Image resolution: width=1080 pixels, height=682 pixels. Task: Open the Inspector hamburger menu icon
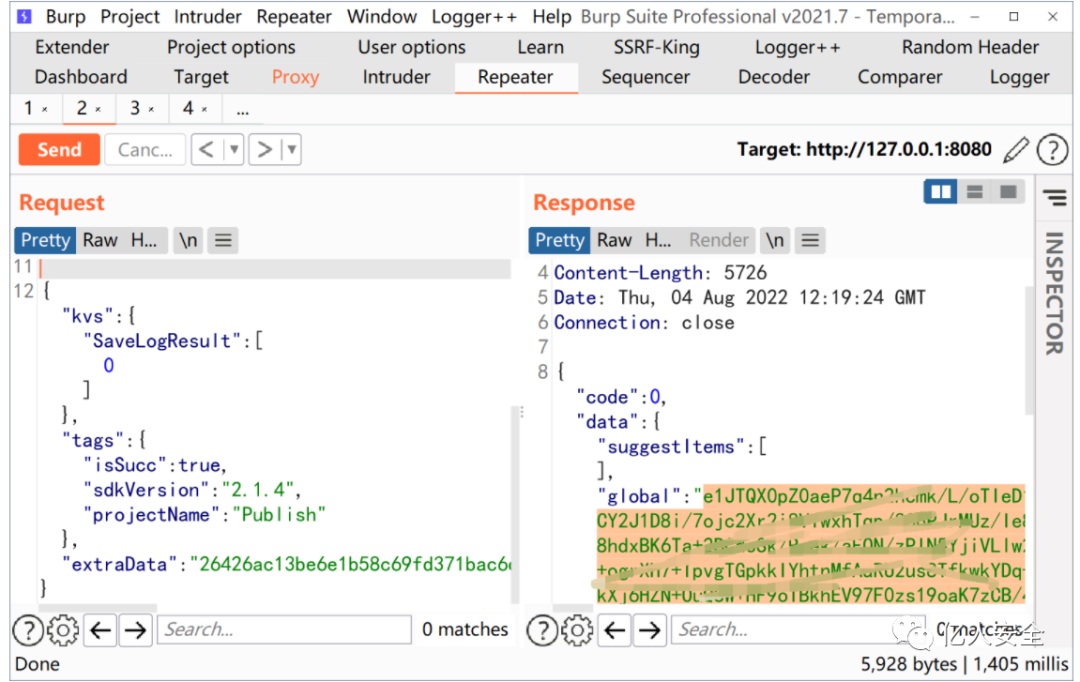[1055, 198]
